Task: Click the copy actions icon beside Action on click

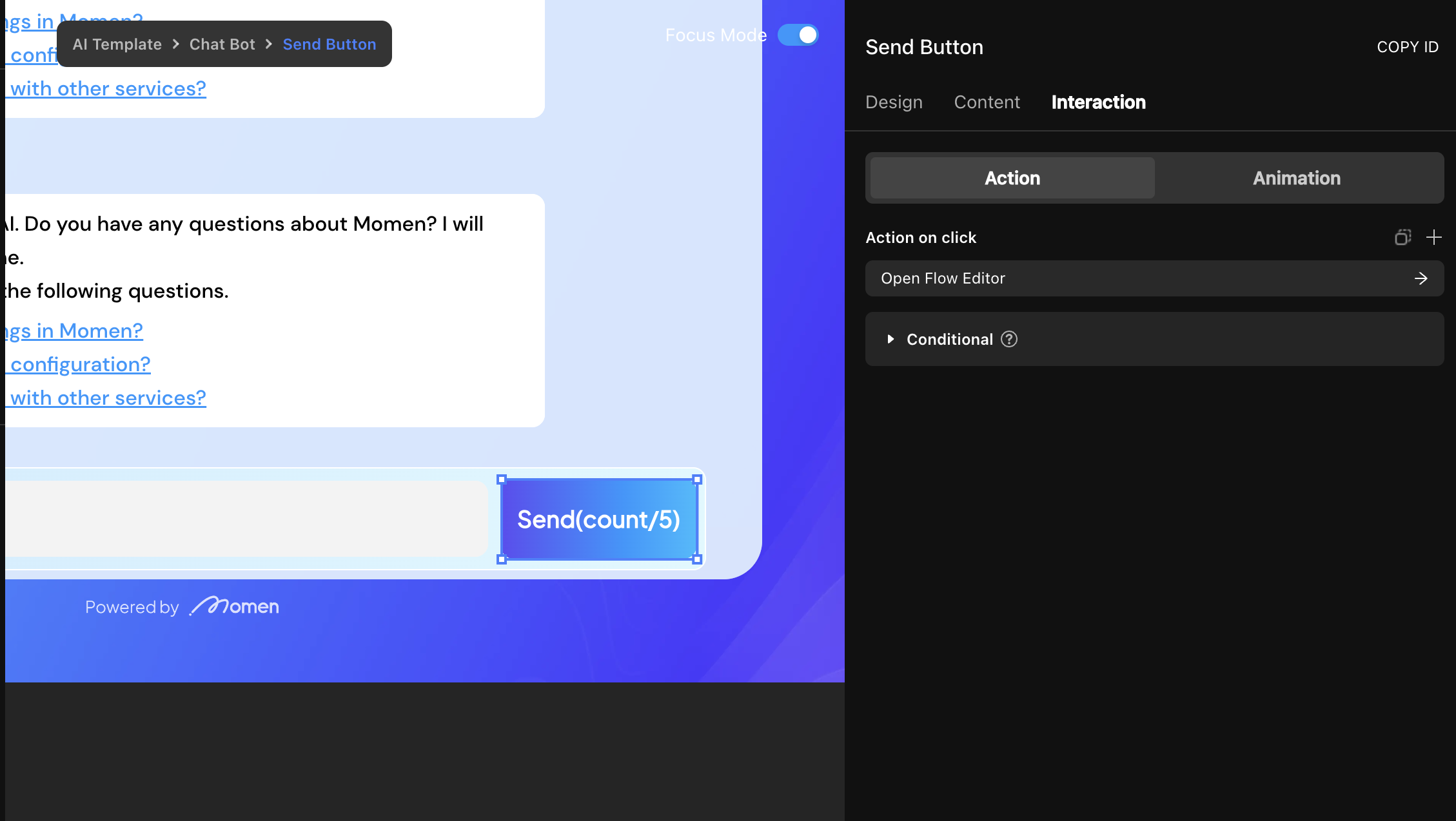Action: click(1402, 237)
